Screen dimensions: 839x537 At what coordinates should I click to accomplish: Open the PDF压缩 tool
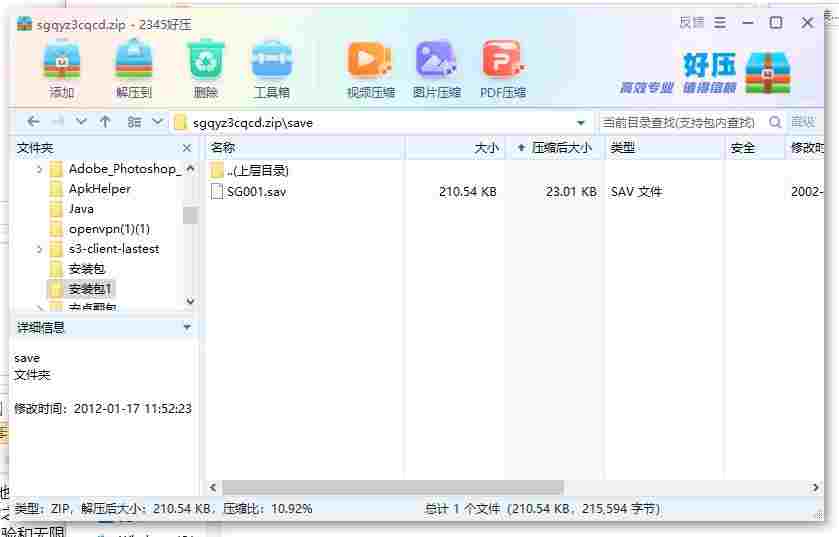(503, 70)
